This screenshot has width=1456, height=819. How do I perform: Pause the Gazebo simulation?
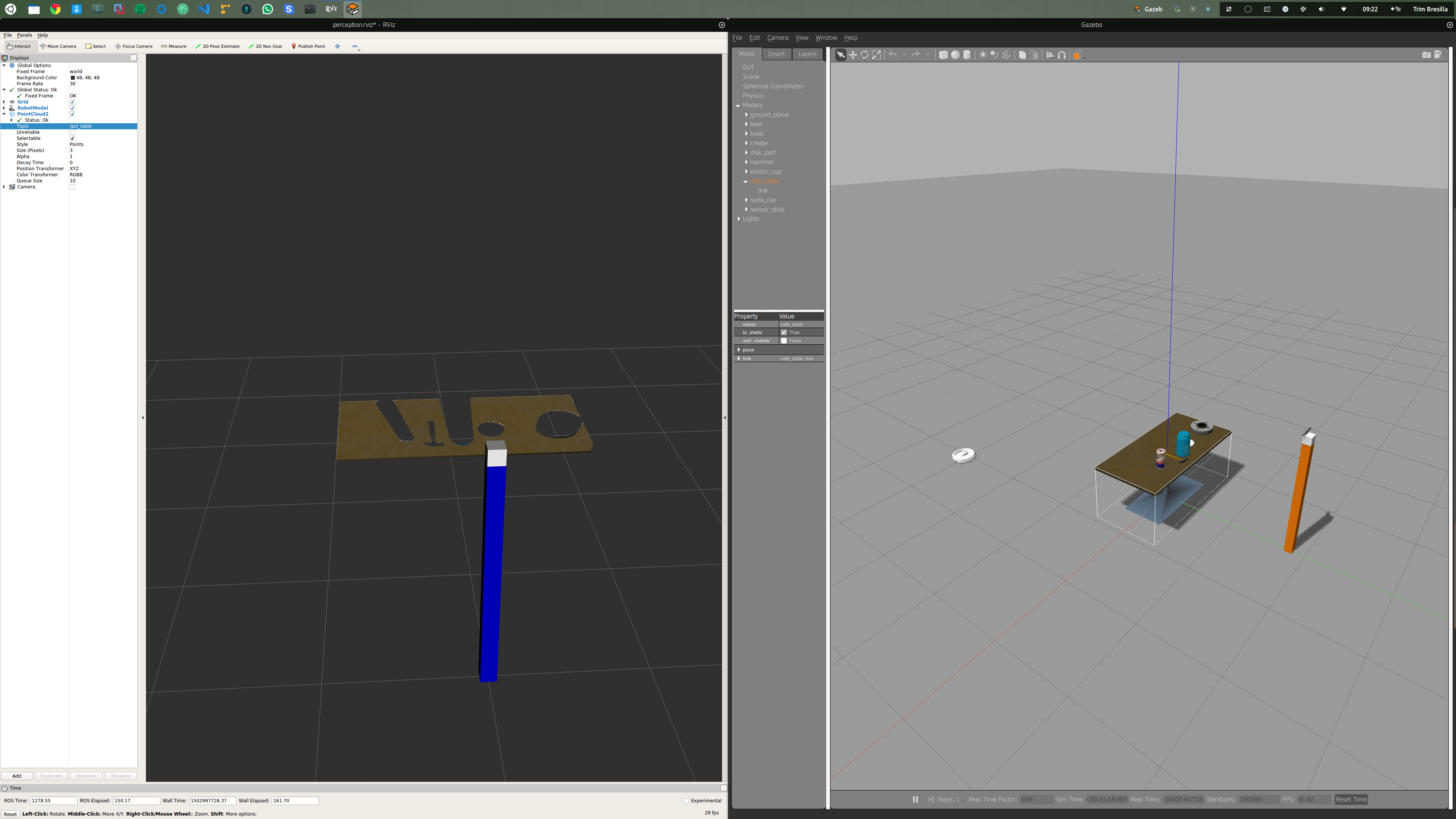coord(915,799)
